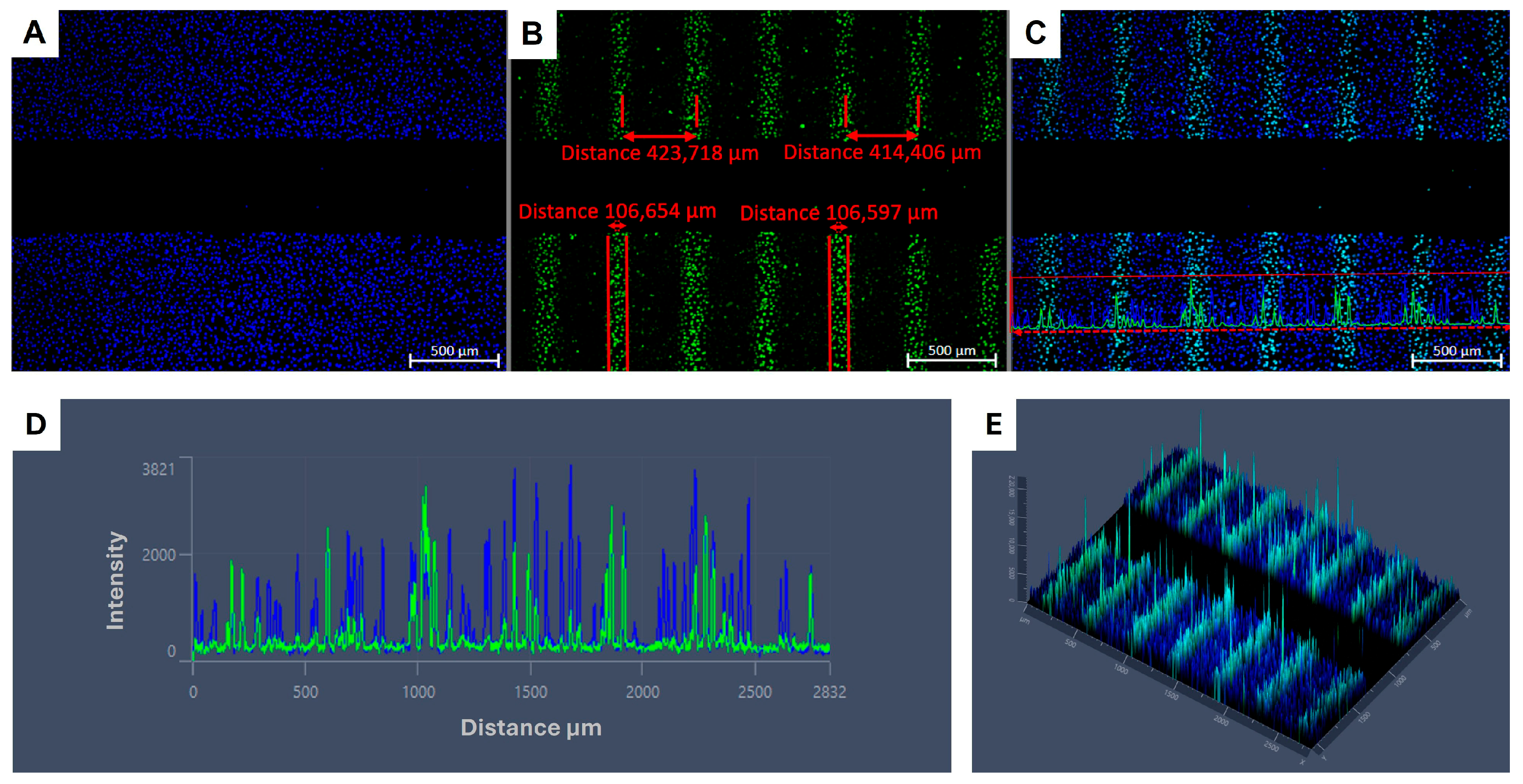This screenshot has height=784, width=1523.
Task: Click the 2832 end value on the x-axis
Action: point(830,692)
